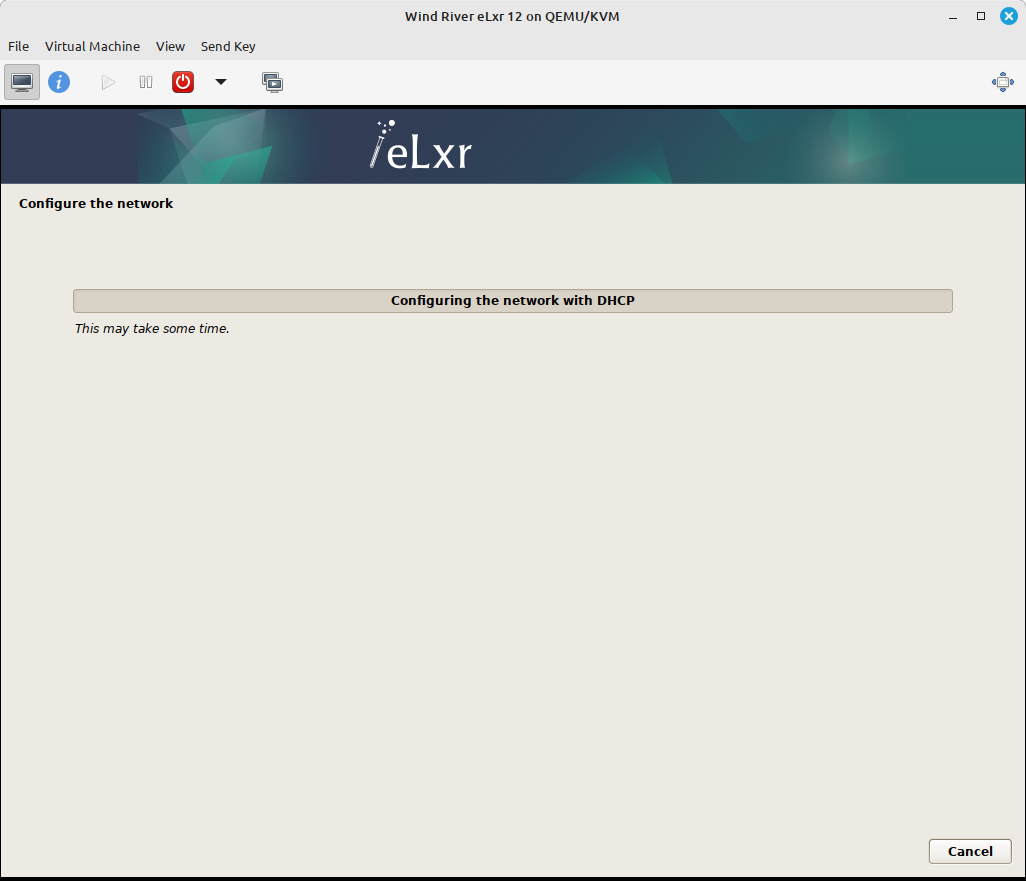Open the Virtual Machine menu
The width and height of the screenshot is (1026, 881).
tap(92, 46)
